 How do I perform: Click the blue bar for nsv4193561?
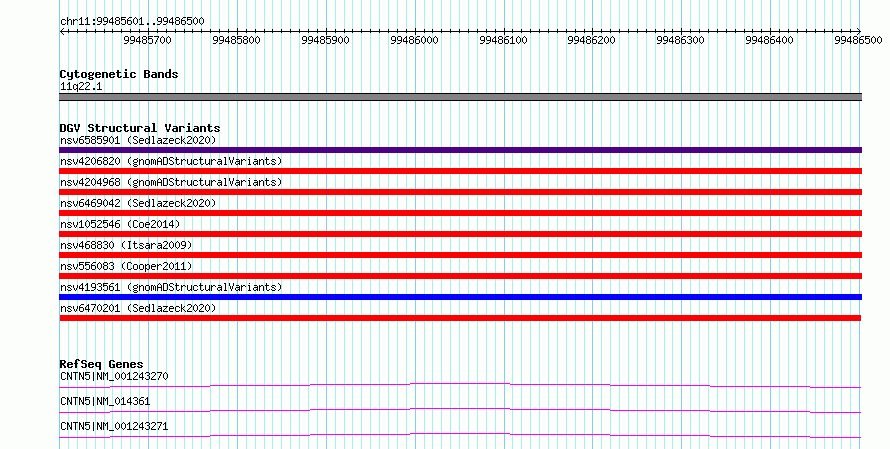[x=460, y=297]
